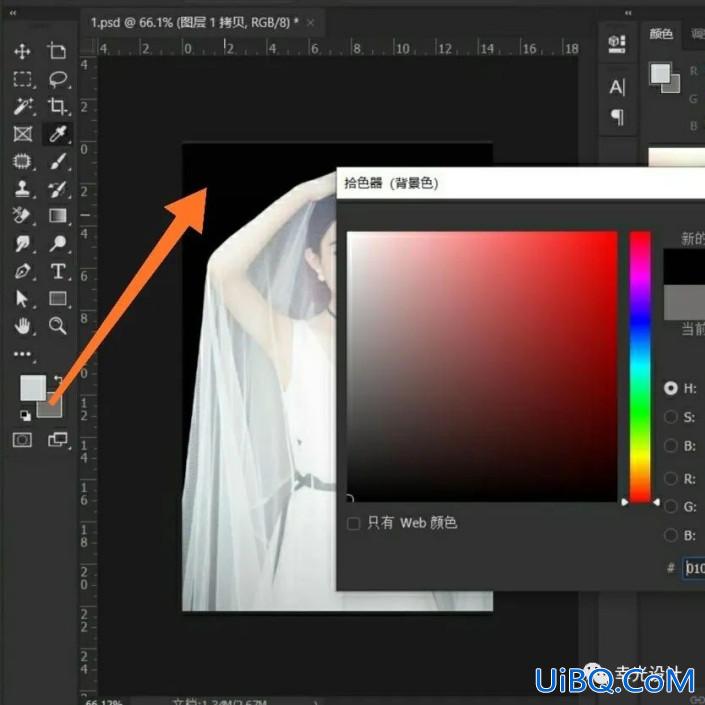Select the Rectangular Marquee tool
The width and height of the screenshot is (705, 705).
click(x=22, y=79)
